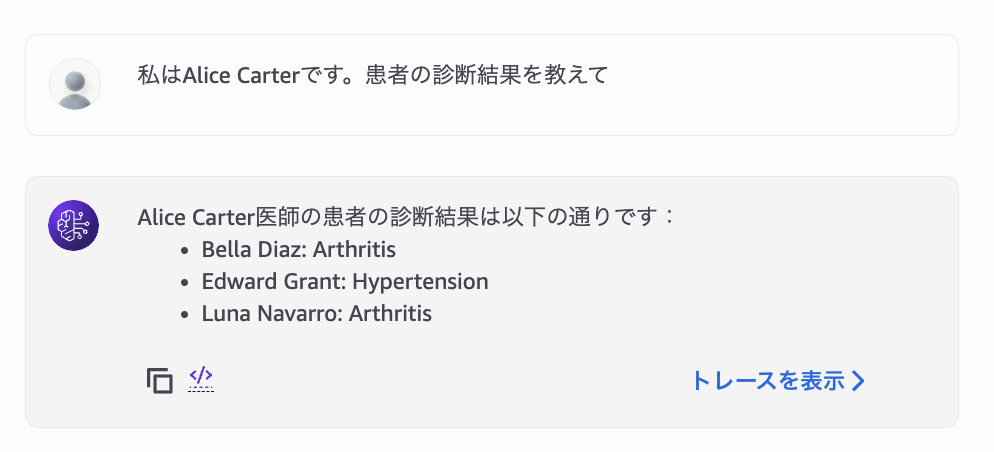Click the purple AI agent avatar
The width and height of the screenshot is (994, 452).
(x=74, y=225)
